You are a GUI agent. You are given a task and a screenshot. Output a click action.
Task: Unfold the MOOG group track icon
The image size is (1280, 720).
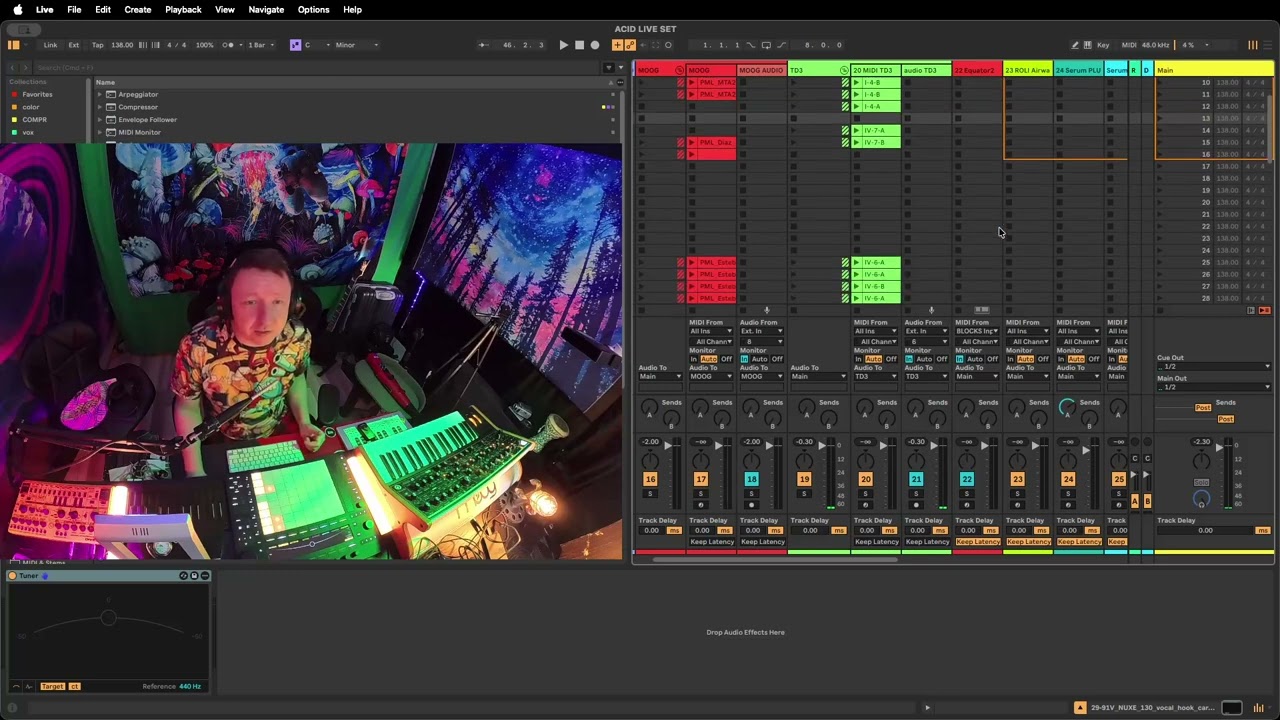coord(680,70)
